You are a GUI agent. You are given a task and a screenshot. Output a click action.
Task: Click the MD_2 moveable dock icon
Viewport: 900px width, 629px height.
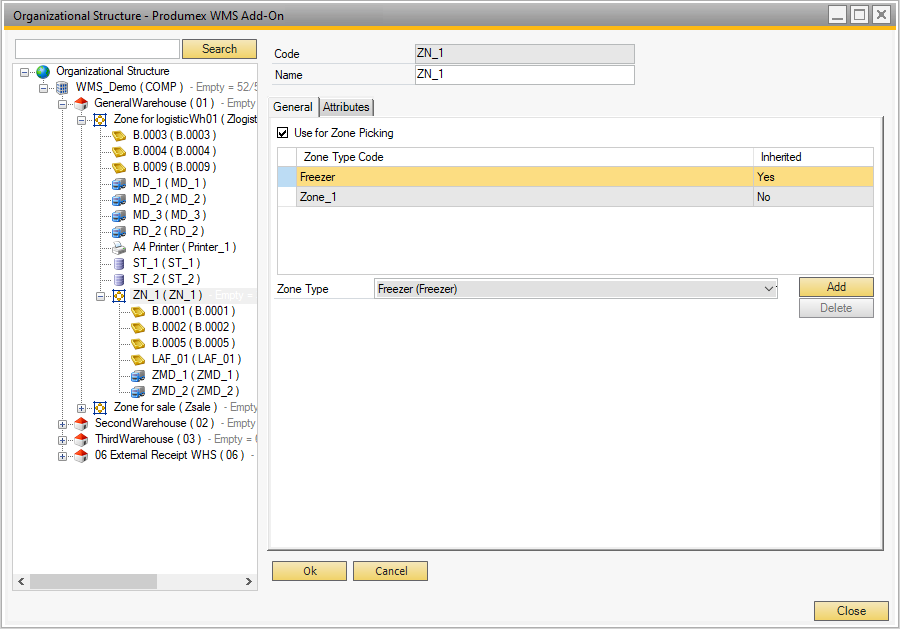119,199
